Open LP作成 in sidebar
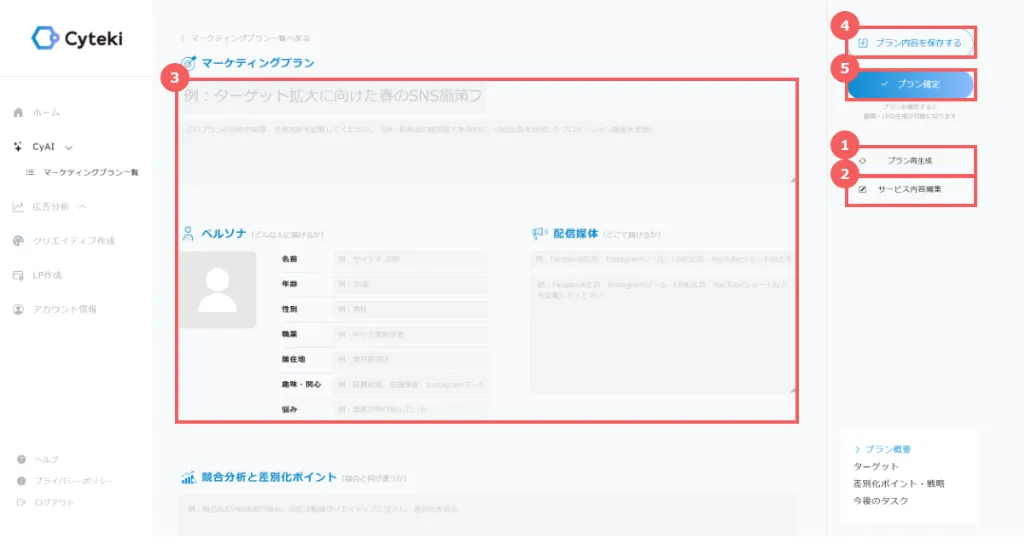Viewport: 1024px width, 537px height. coord(47,275)
